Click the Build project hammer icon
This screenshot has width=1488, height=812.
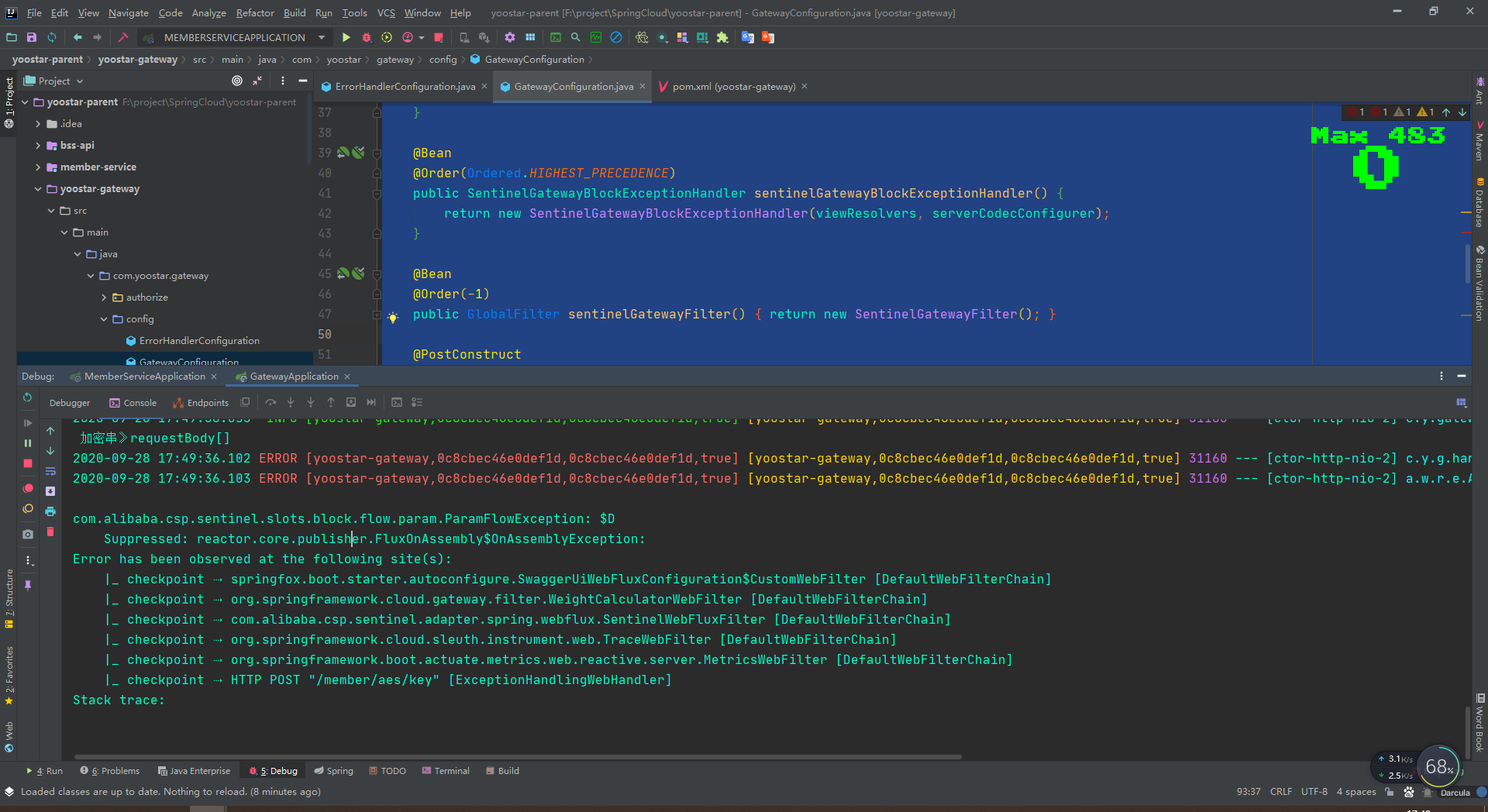point(123,37)
